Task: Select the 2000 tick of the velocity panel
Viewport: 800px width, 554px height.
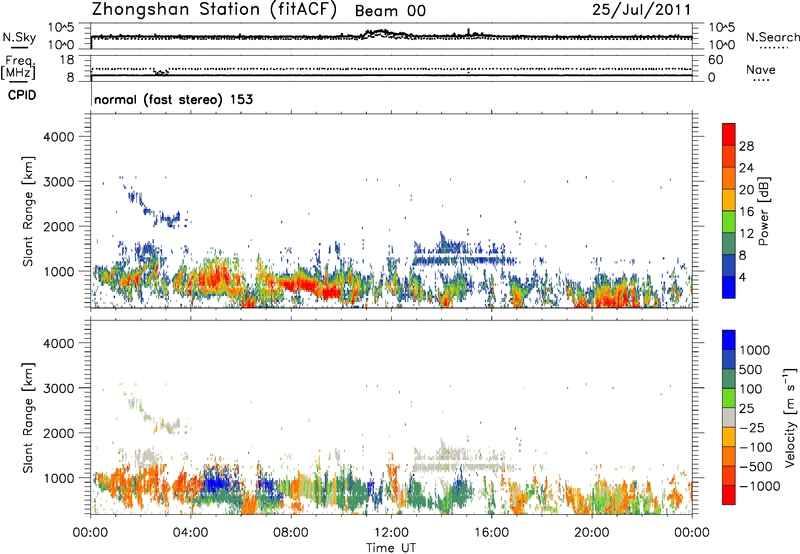Action: (x=59, y=433)
